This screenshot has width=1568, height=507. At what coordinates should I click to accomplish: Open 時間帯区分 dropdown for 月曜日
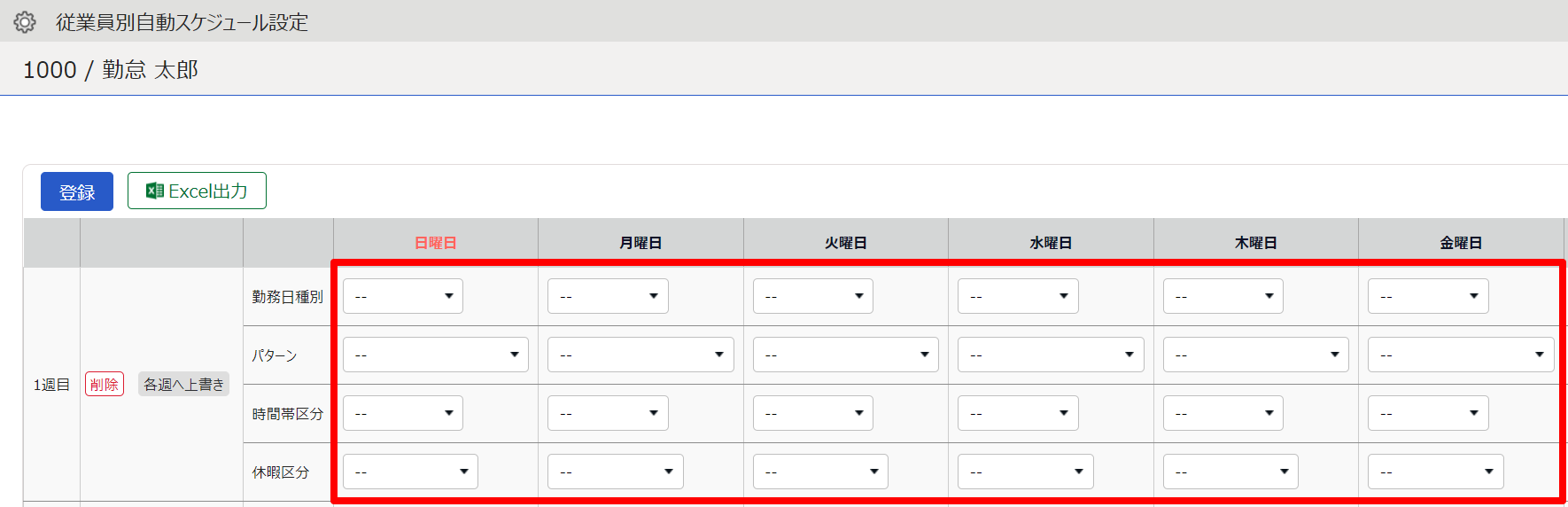(x=608, y=413)
